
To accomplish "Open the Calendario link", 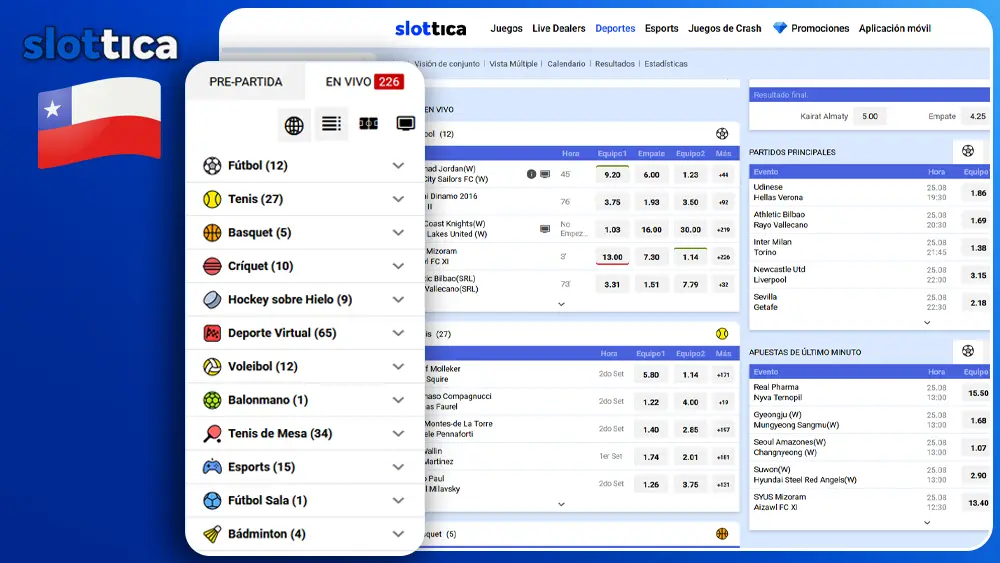I will pyautogui.click(x=566, y=64).
